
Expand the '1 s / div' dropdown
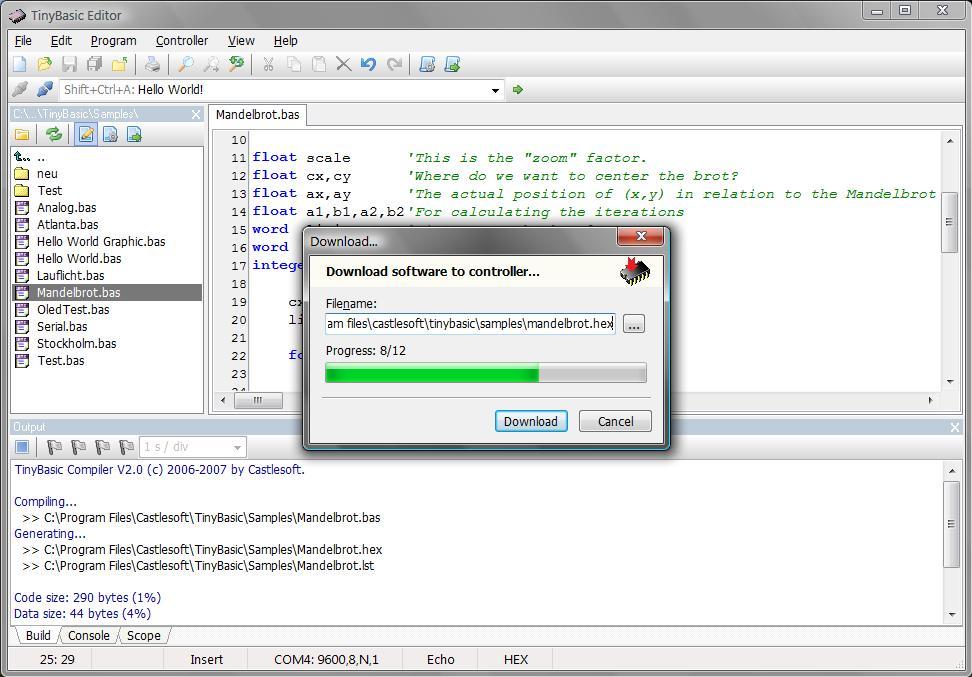click(x=237, y=447)
